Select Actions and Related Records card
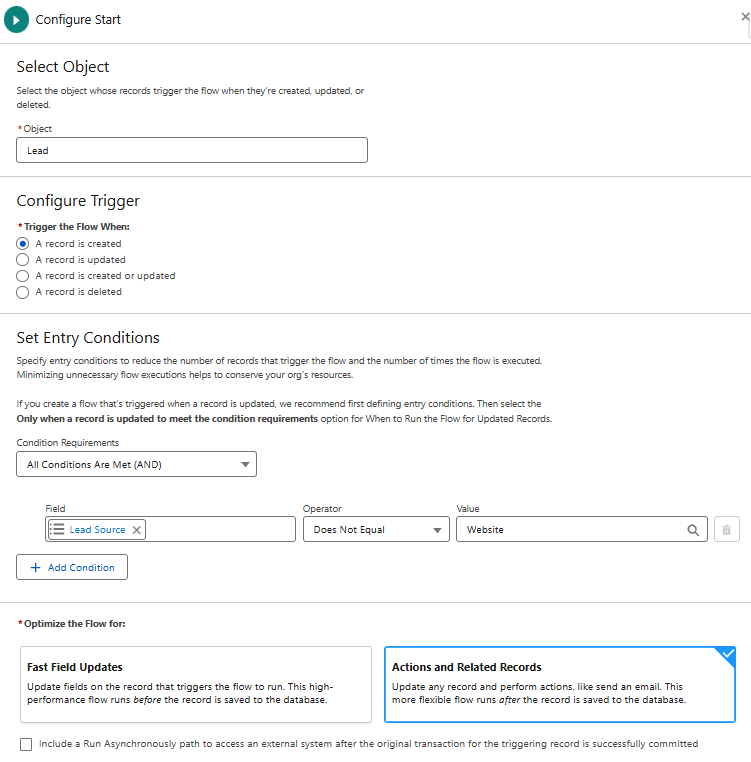The width and height of the screenshot is (751, 762). click(x=559, y=684)
